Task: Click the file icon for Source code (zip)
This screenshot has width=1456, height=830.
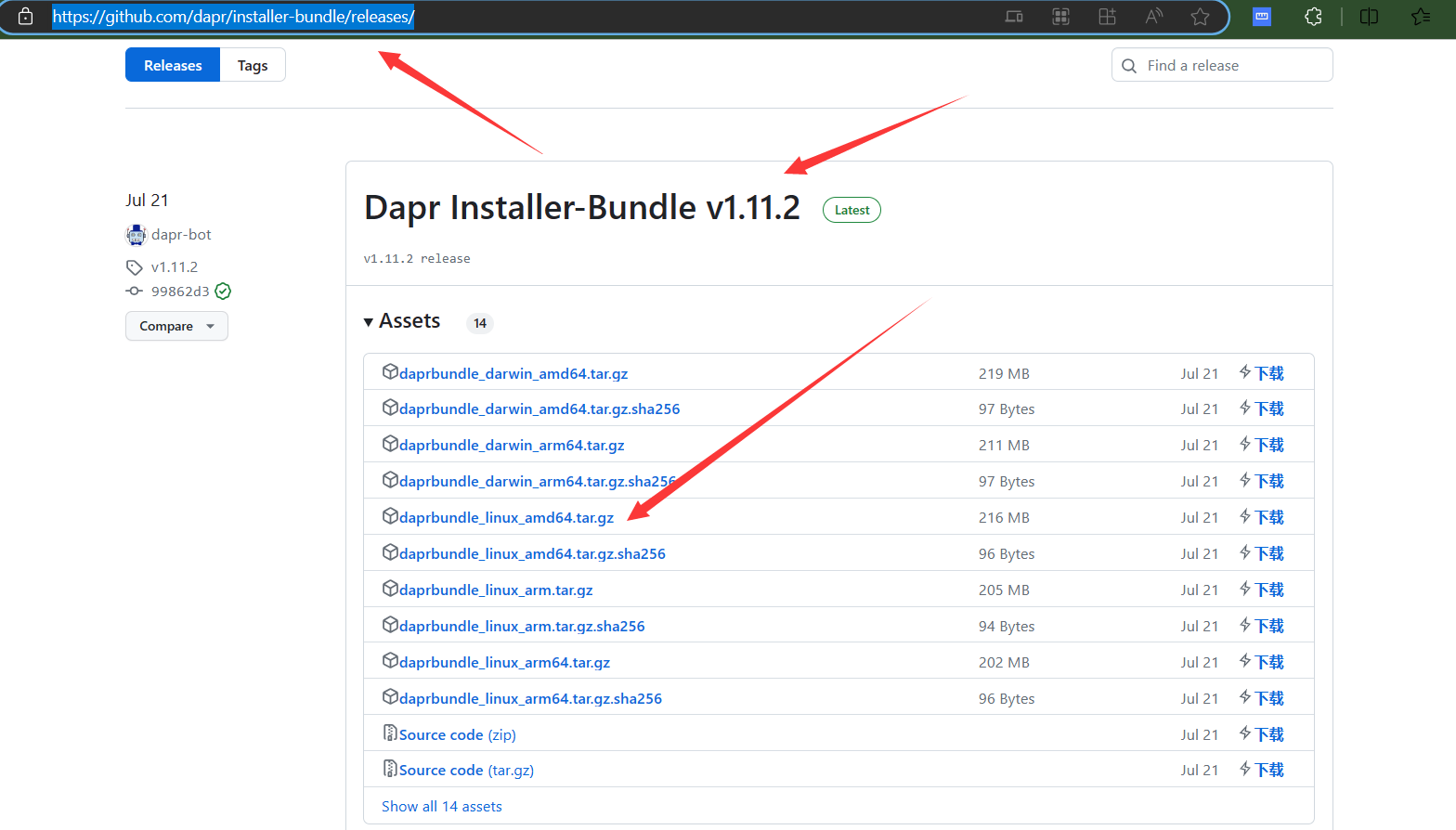Action: click(390, 733)
